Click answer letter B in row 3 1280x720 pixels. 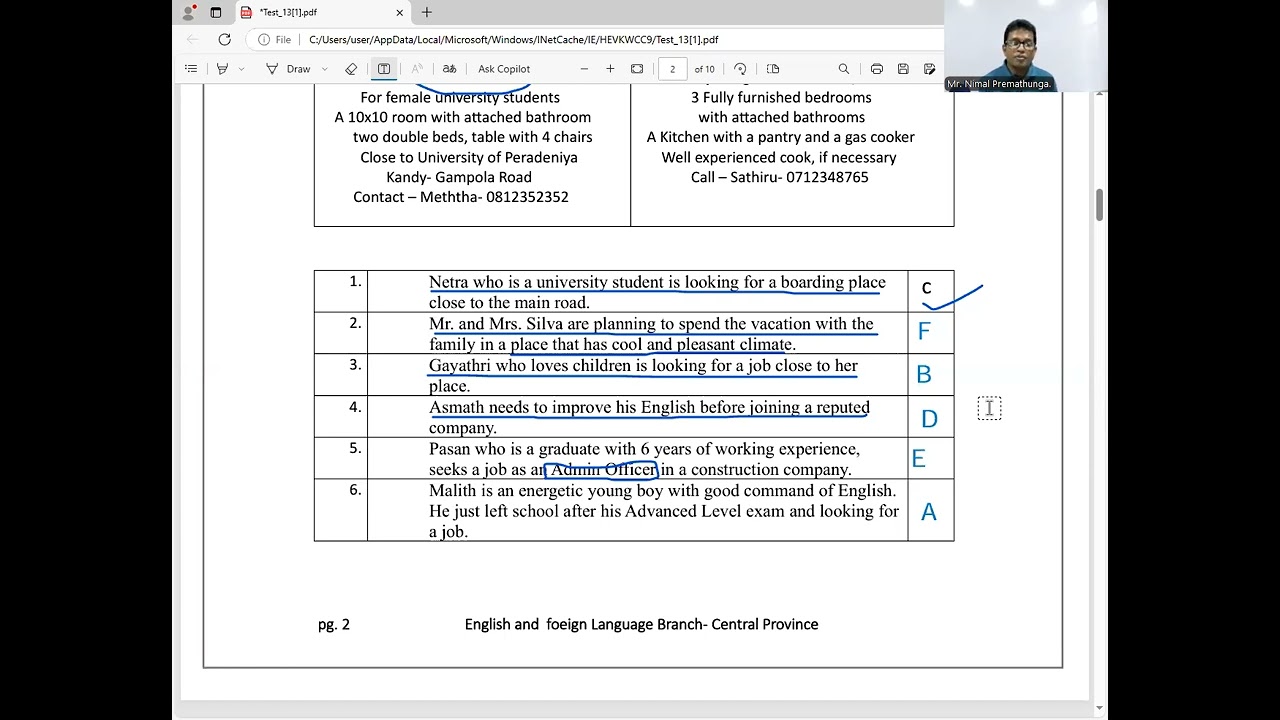[924, 374]
